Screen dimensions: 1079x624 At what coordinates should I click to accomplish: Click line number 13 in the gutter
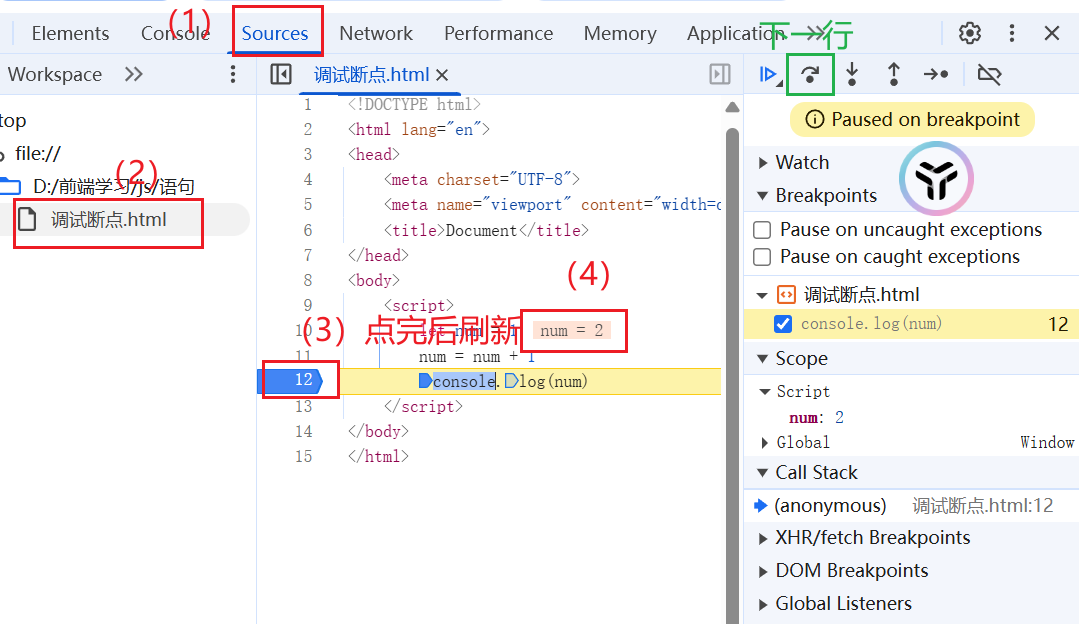pos(303,406)
